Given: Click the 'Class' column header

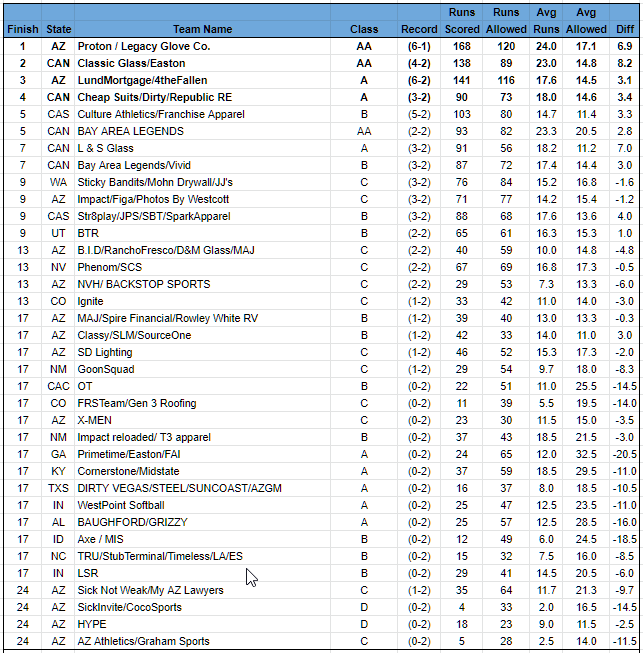Looking at the screenshot, I should click(364, 29).
